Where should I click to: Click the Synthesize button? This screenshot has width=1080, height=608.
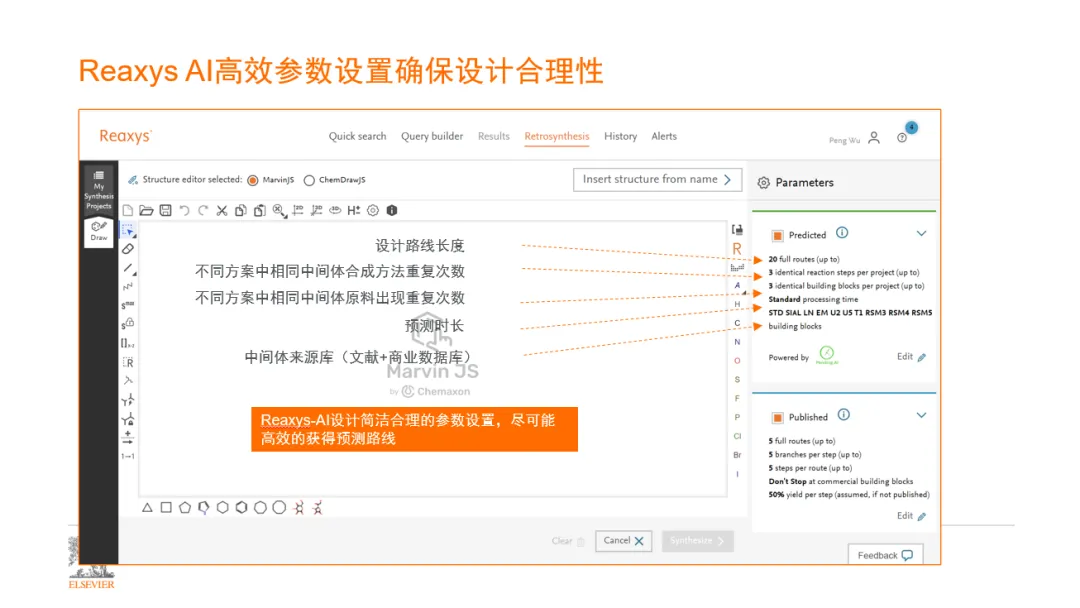698,541
